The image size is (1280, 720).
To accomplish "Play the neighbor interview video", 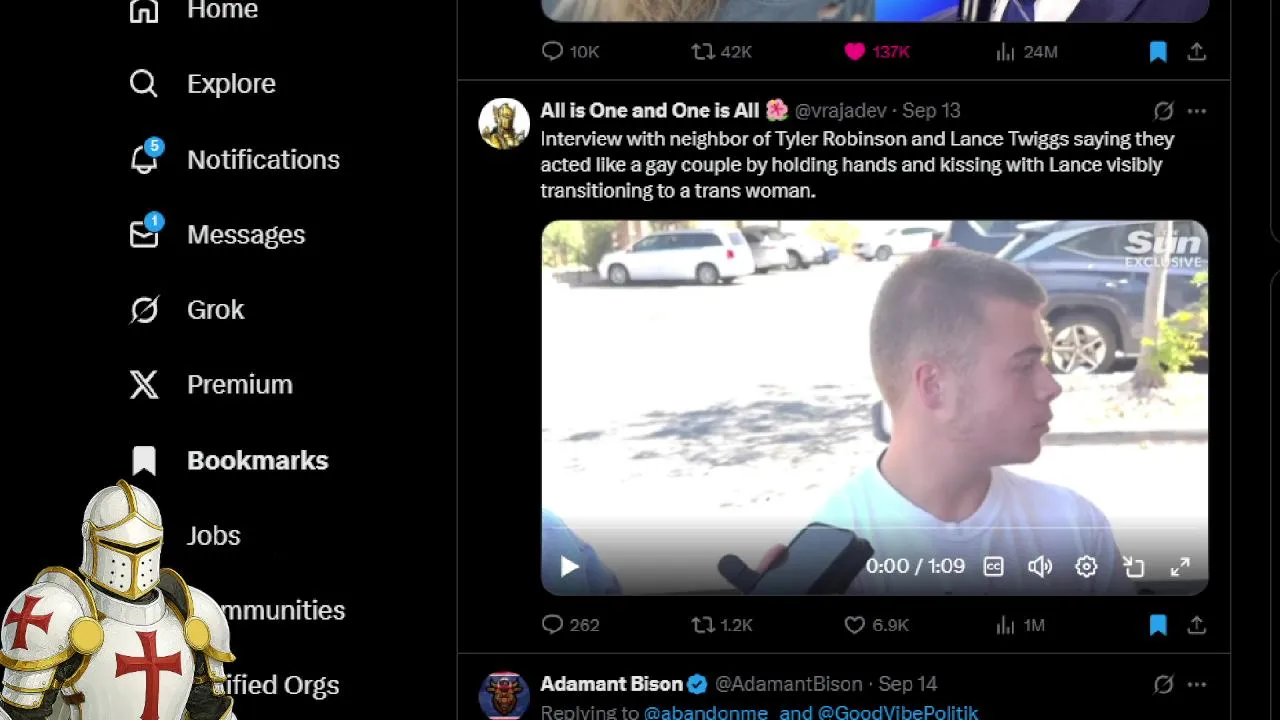I will tap(569, 567).
